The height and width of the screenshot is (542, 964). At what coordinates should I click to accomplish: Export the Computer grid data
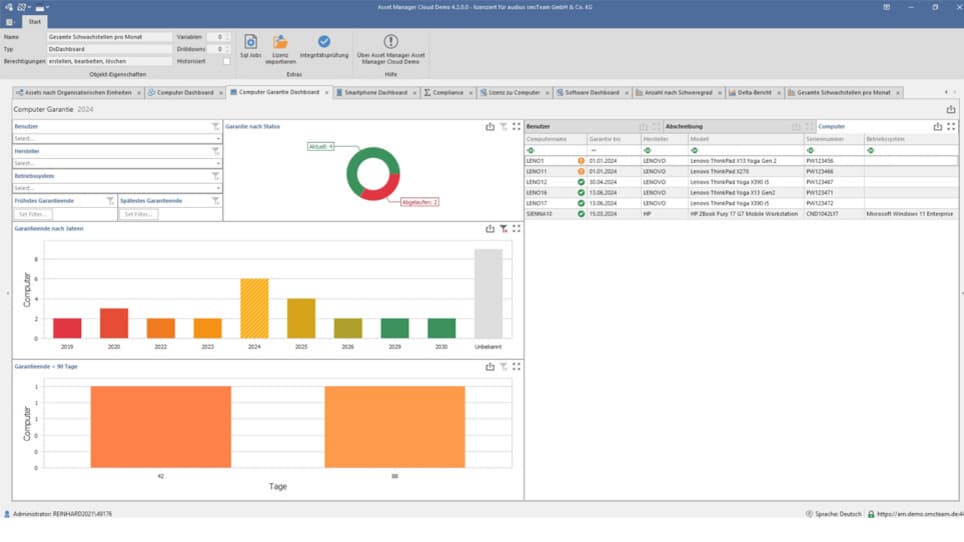(938, 127)
